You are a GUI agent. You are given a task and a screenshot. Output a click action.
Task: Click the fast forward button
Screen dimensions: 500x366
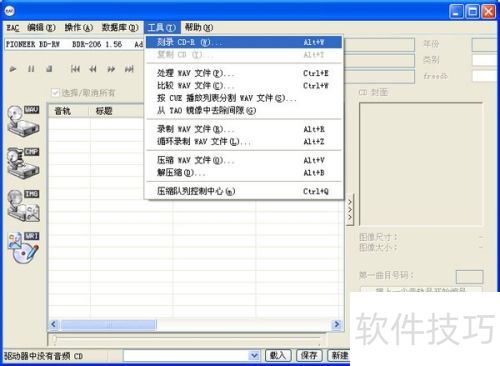[x=111, y=69]
